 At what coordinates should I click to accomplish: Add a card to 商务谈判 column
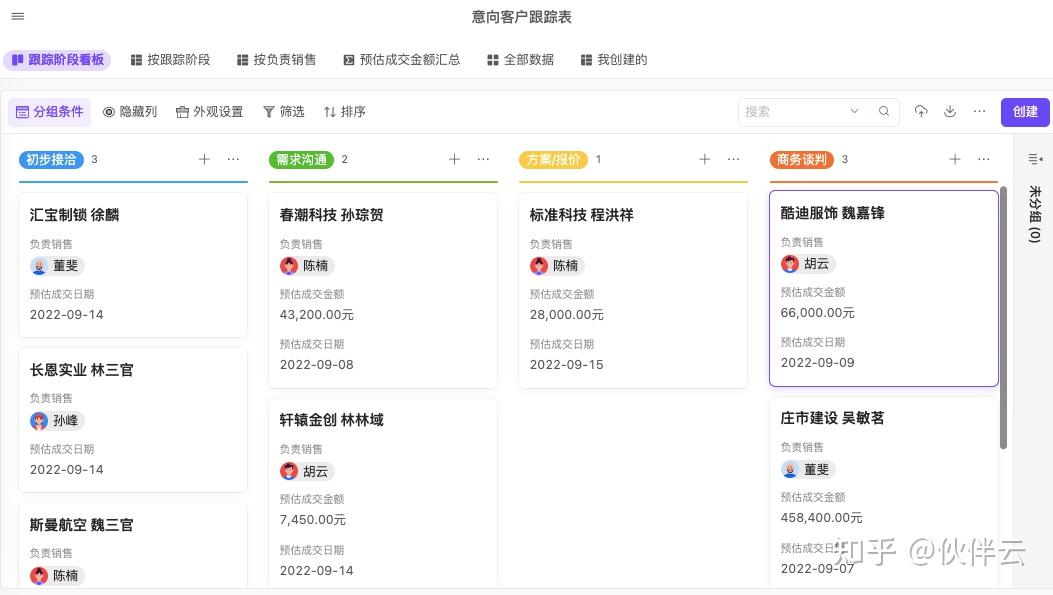(x=955, y=159)
